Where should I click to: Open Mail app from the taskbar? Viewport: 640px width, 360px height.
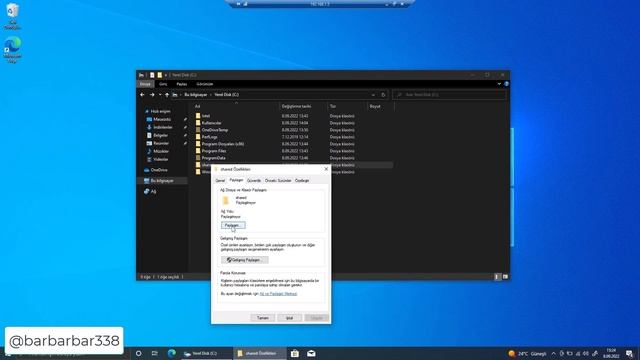coord(311,353)
